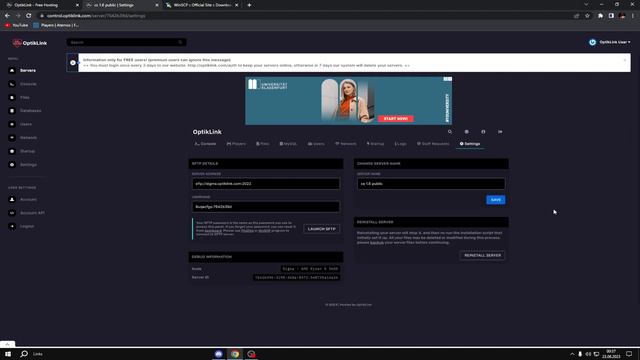Open the OptikLink User dropdown
Viewport: 640px width, 360px height.
(609, 42)
